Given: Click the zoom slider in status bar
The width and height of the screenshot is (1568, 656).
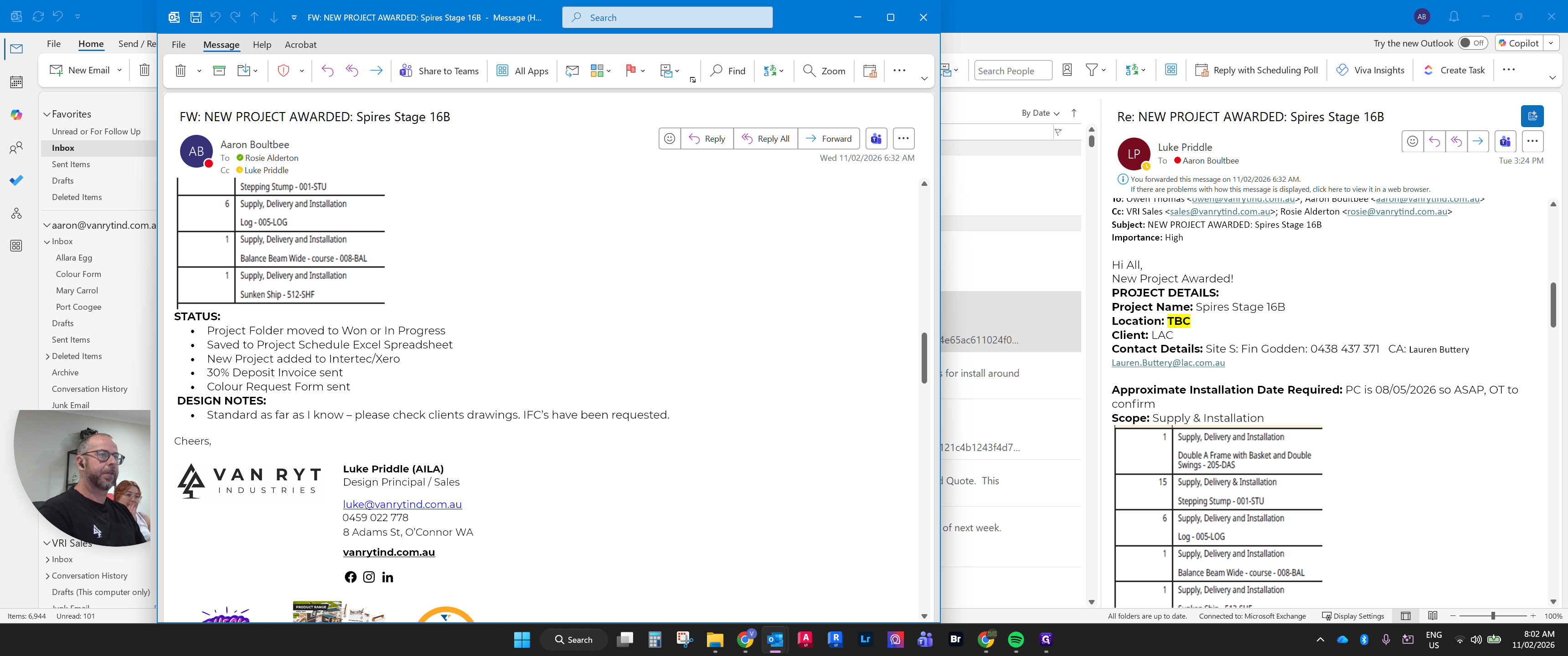Looking at the screenshot, I should [1492, 616].
